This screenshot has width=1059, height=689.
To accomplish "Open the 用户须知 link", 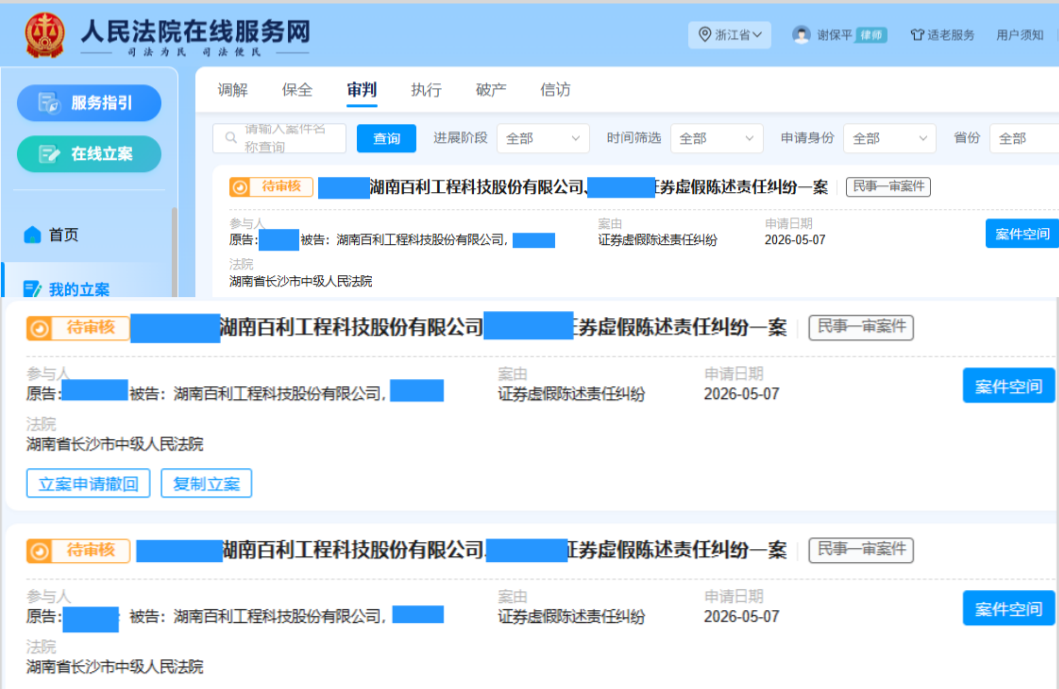I will pyautogui.click(x=1019, y=35).
